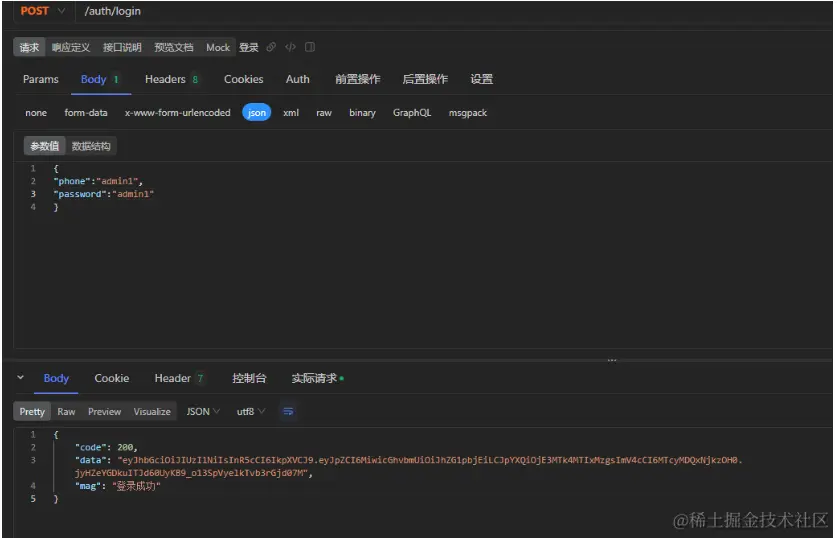The width and height of the screenshot is (837, 538).
Task: Open the Auth tab
Action: tap(297, 79)
